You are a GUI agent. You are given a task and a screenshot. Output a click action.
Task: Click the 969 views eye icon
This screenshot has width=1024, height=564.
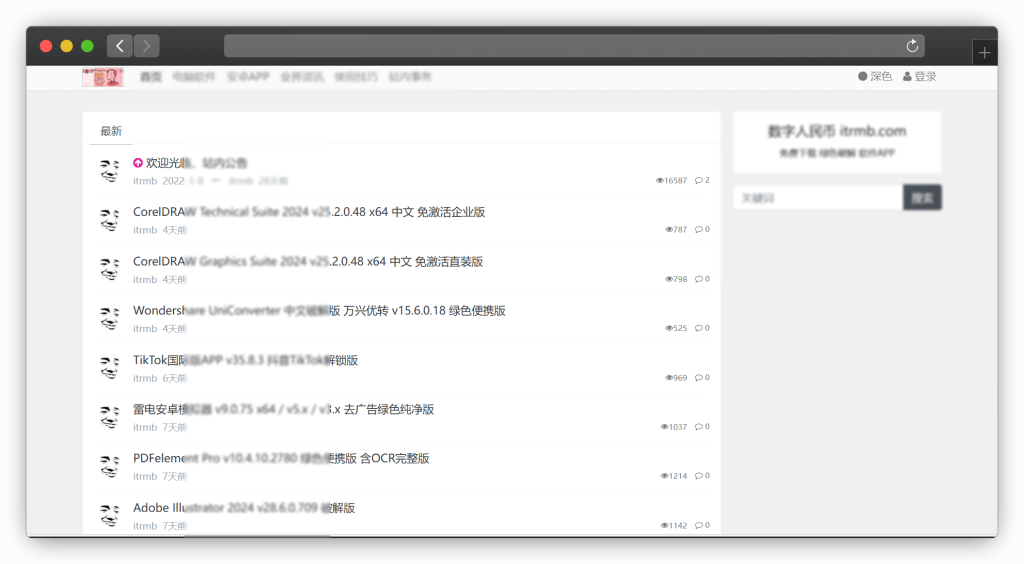click(669, 377)
